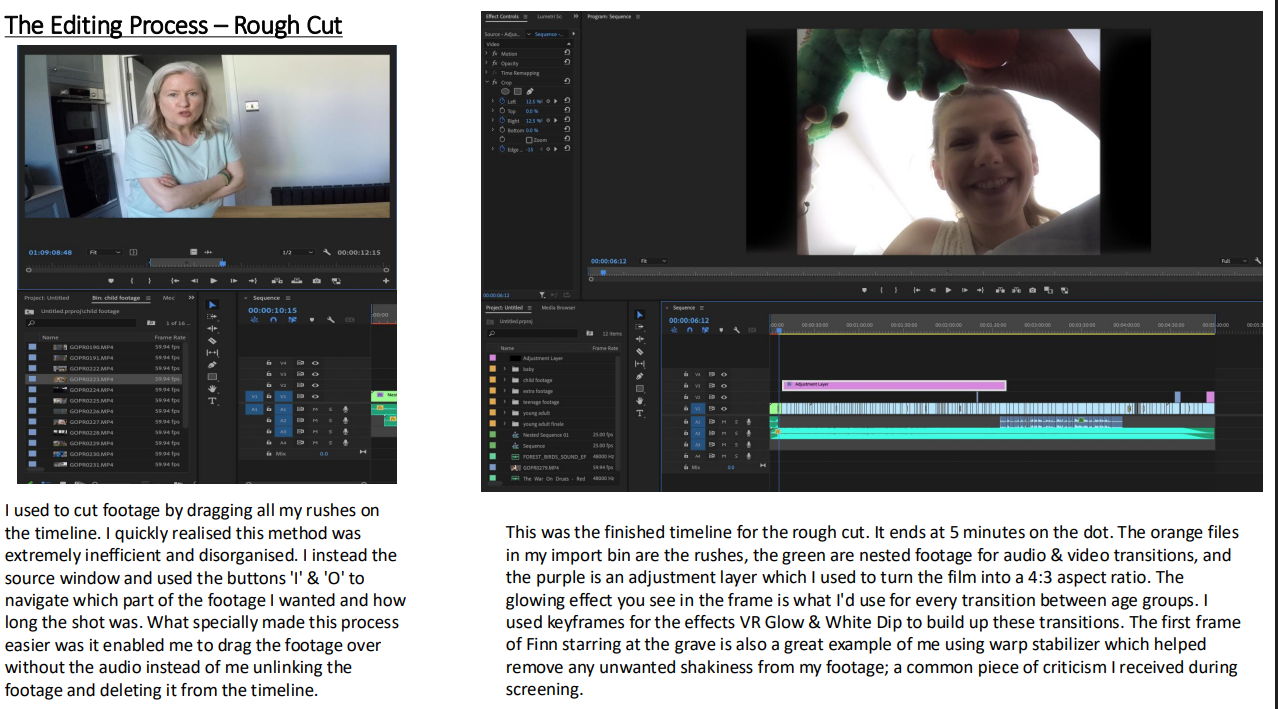
Task: Mute track A1 under timecode 00:00:10:15
Action: tap(315, 409)
